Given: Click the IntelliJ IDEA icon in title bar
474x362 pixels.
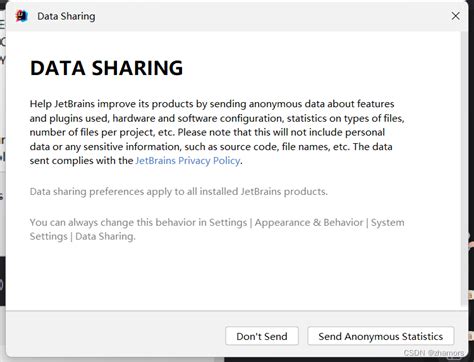Looking at the screenshot, I should point(22,16).
